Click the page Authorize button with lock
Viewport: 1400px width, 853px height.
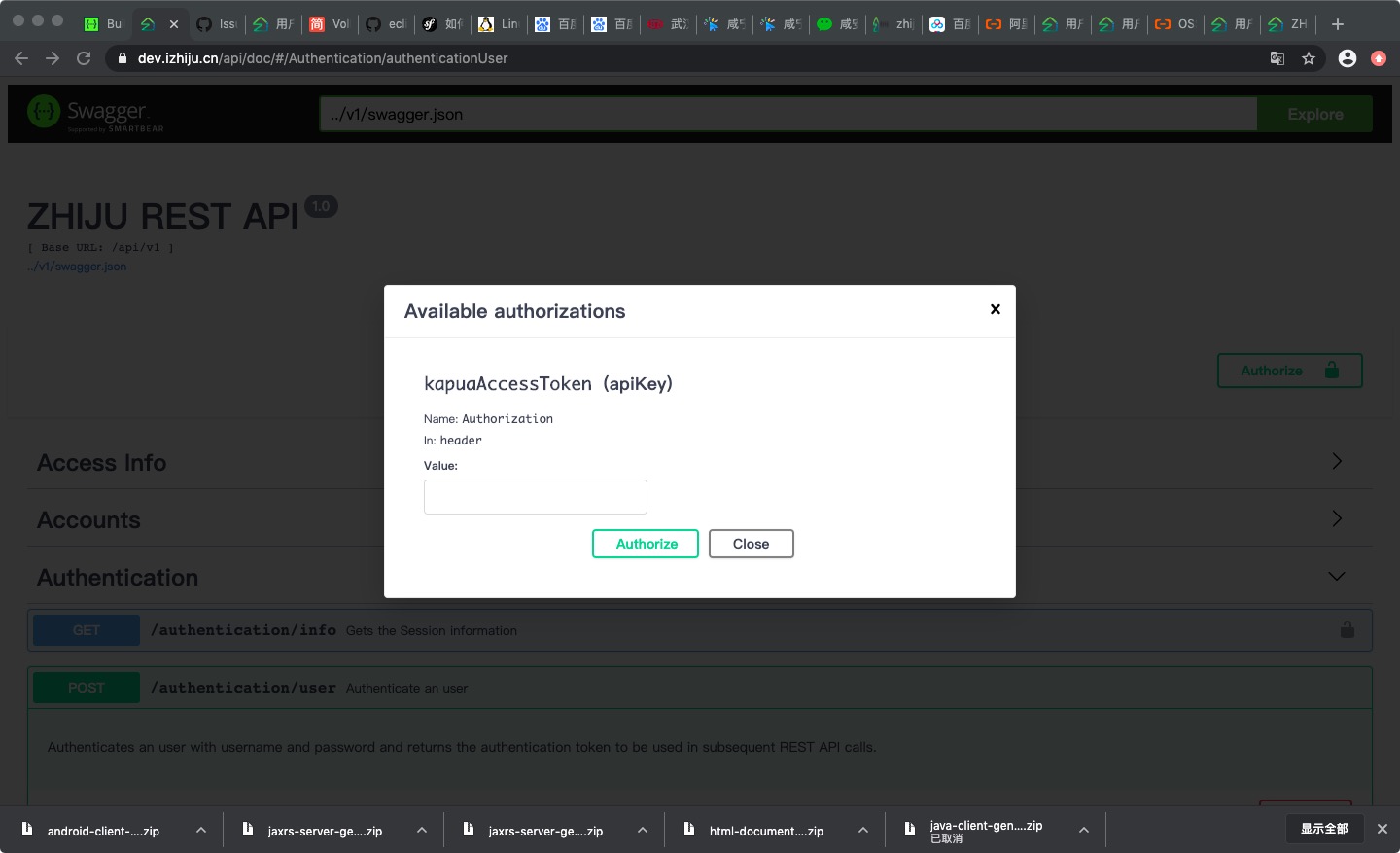point(1289,371)
